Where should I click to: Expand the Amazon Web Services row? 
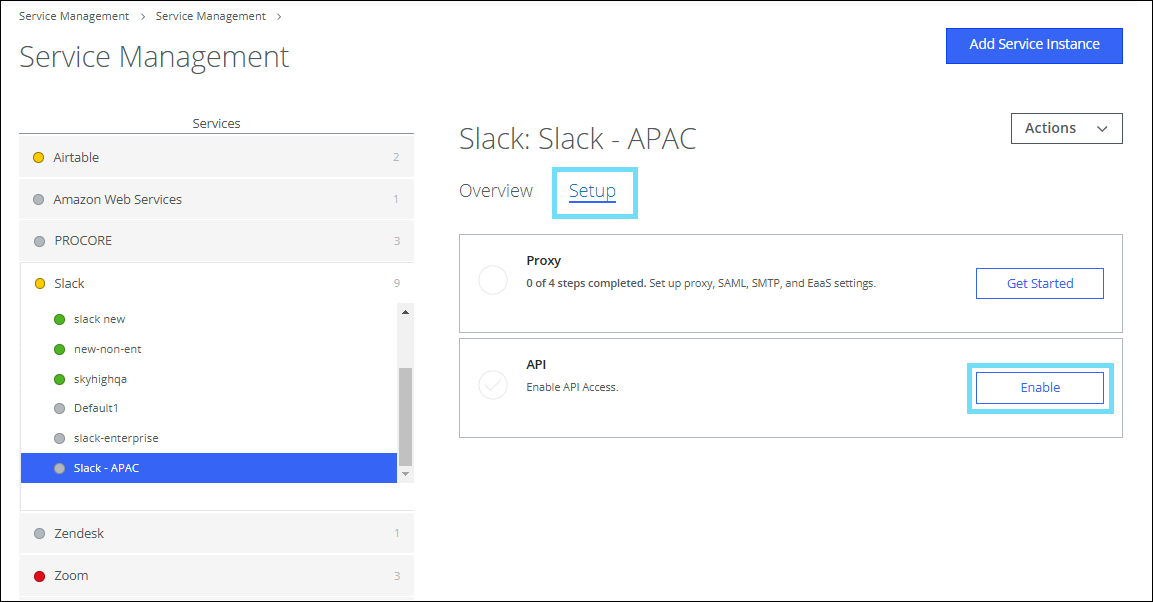(x=216, y=199)
